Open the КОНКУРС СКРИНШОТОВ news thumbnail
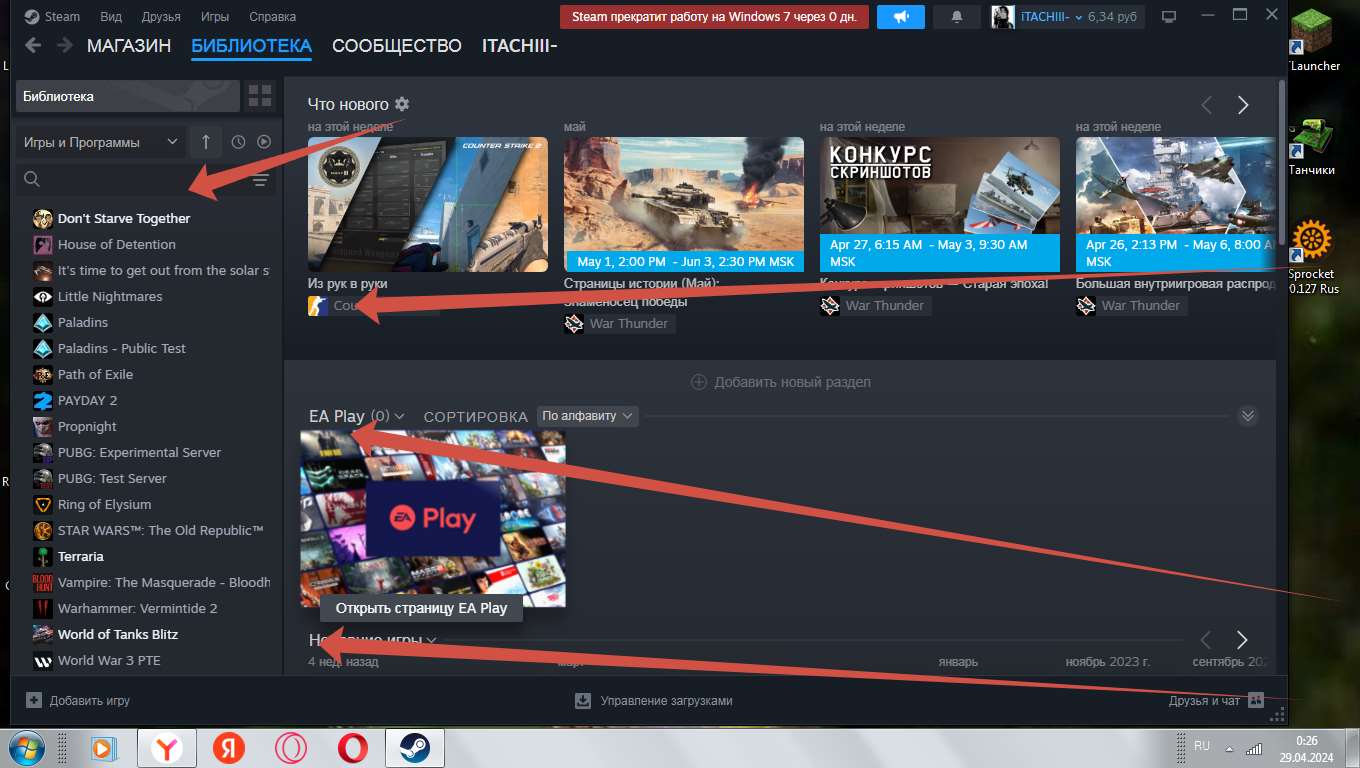This screenshot has height=768, width=1360. click(x=940, y=204)
